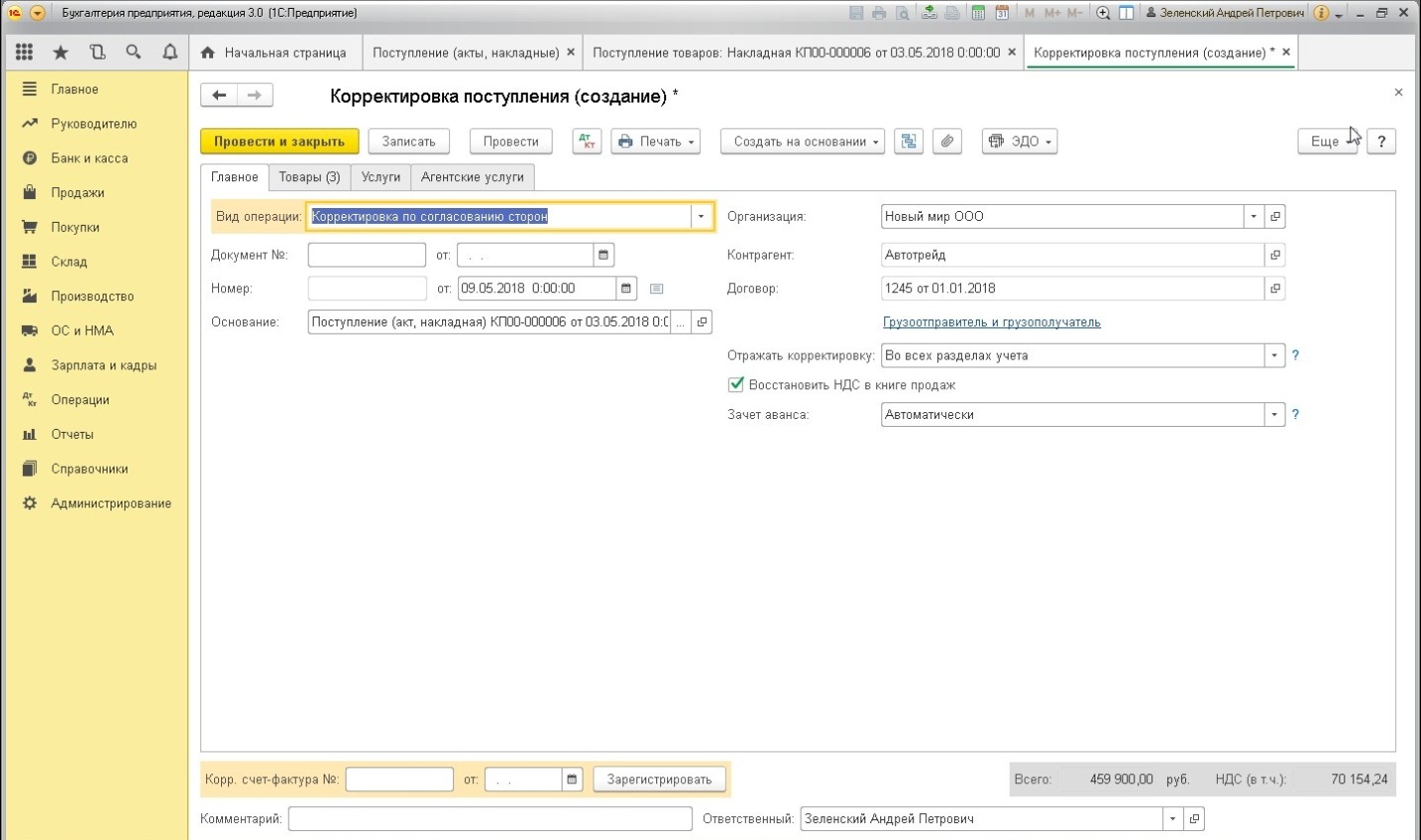Open the history icon in top panel
The image size is (1421, 840).
pyautogui.click(x=97, y=52)
